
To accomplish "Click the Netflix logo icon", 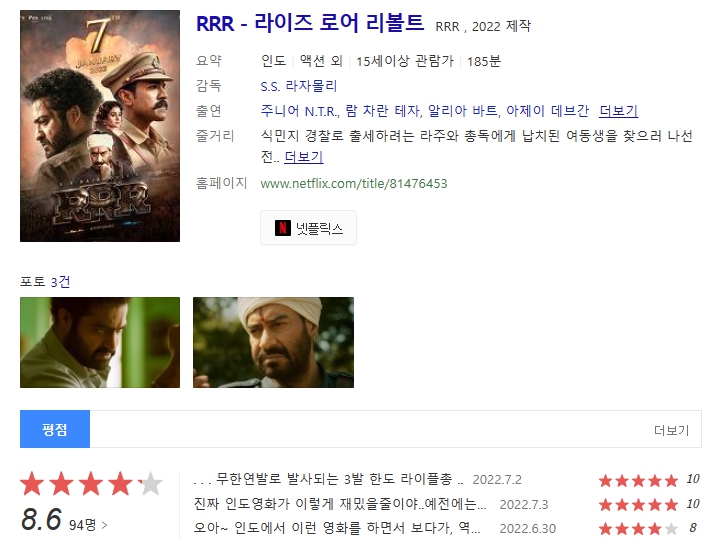I will (x=282, y=229).
